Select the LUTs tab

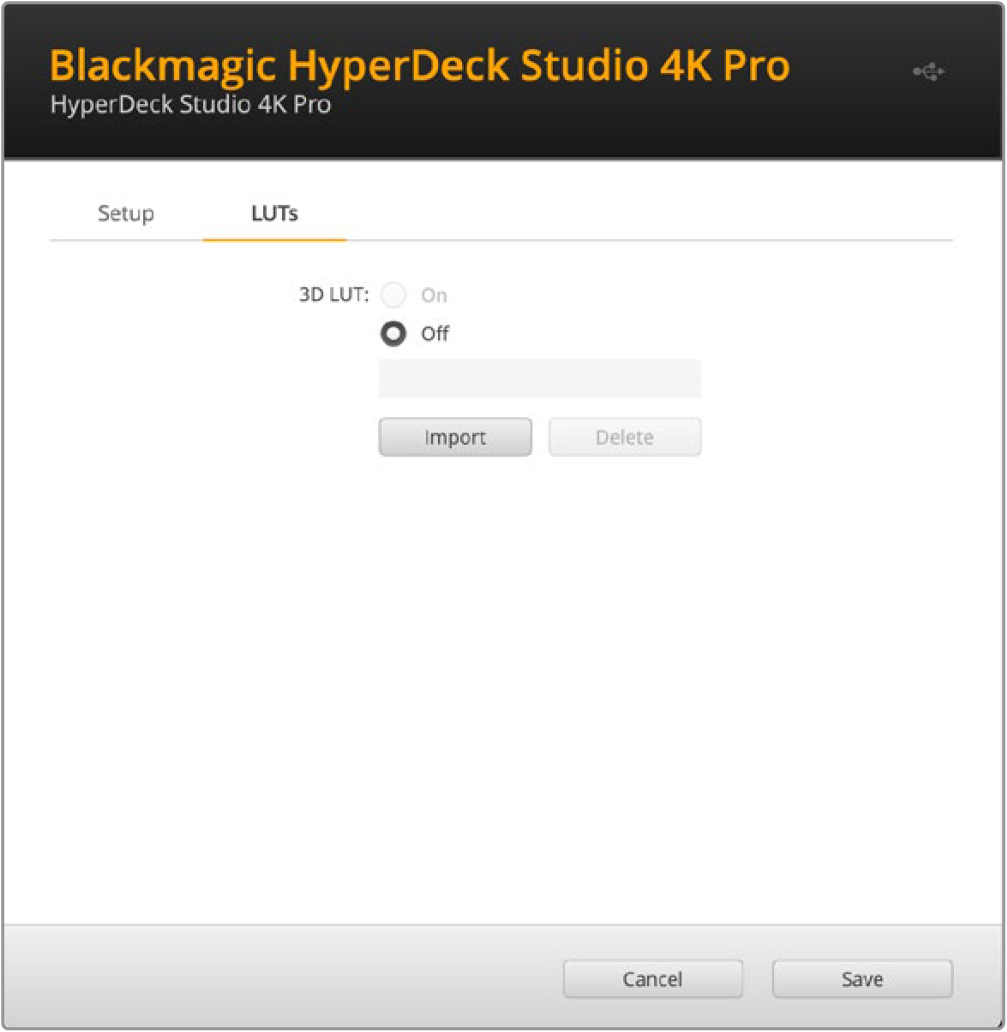click(274, 214)
